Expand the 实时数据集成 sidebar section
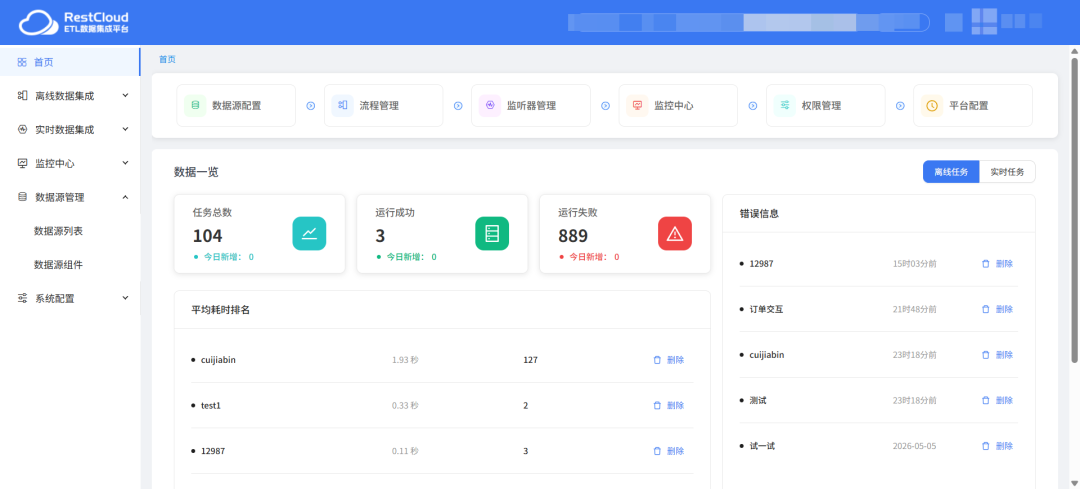This screenshot has width=1080, height=489. (70, 129)
